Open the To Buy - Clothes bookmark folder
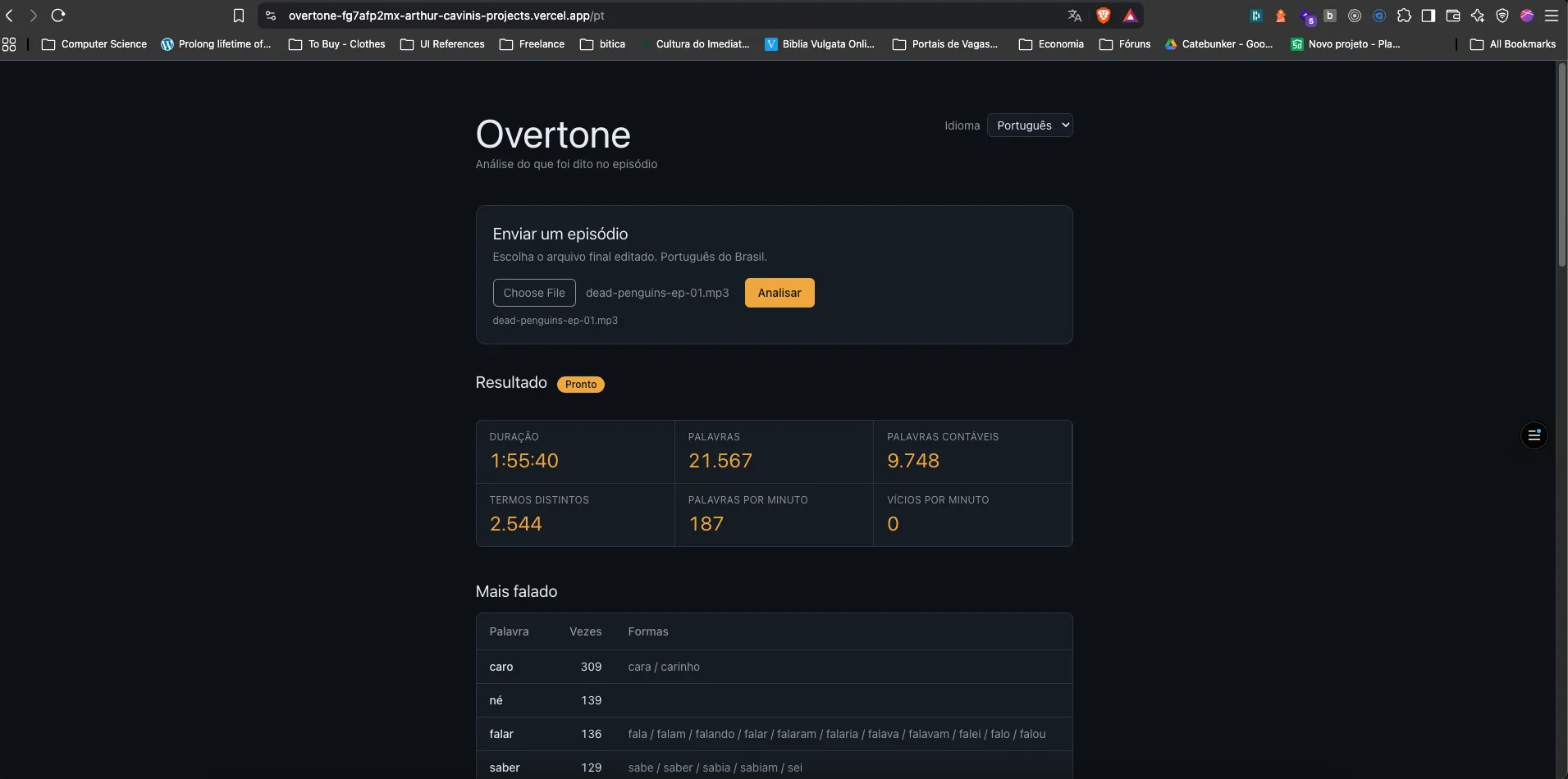Viewport: 1568px width, 779px height. [337, 44]
